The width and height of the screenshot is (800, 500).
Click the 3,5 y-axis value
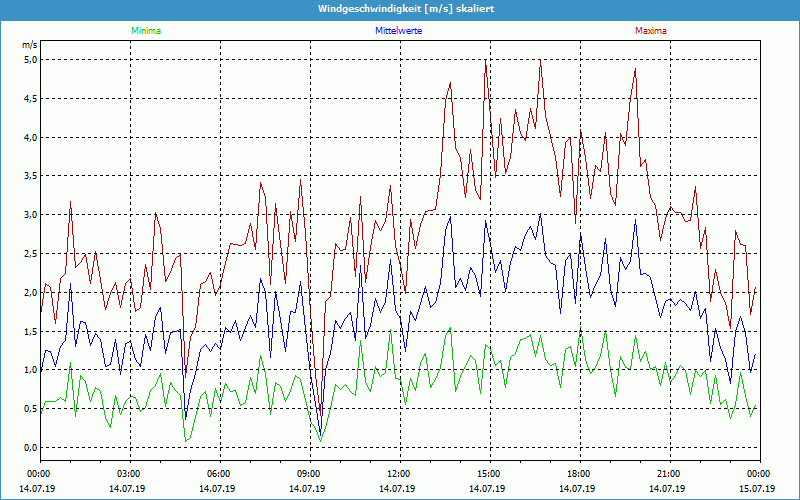pyautogui.click(x=31, y=176)
